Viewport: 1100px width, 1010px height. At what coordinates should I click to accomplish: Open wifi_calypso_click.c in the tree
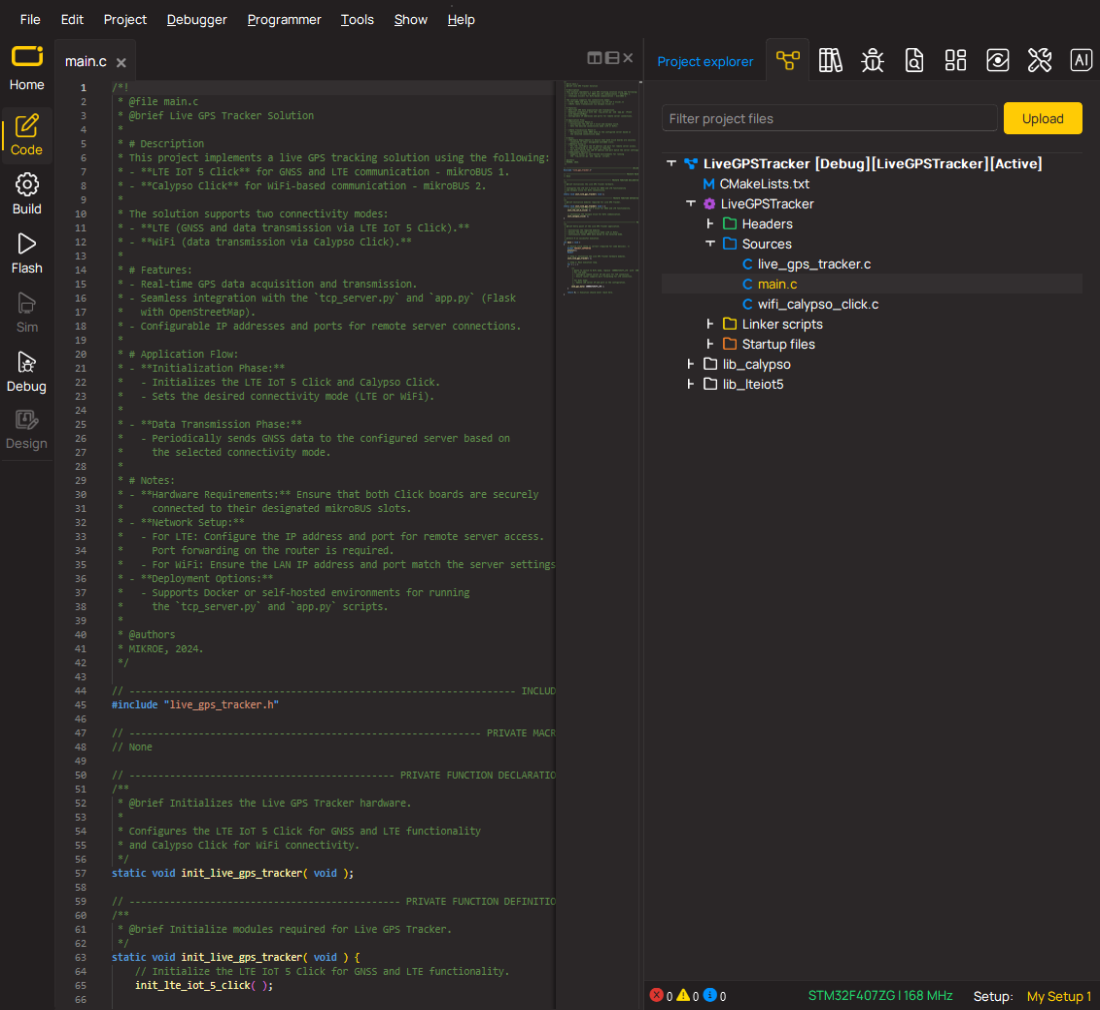(x=818, y=304)
